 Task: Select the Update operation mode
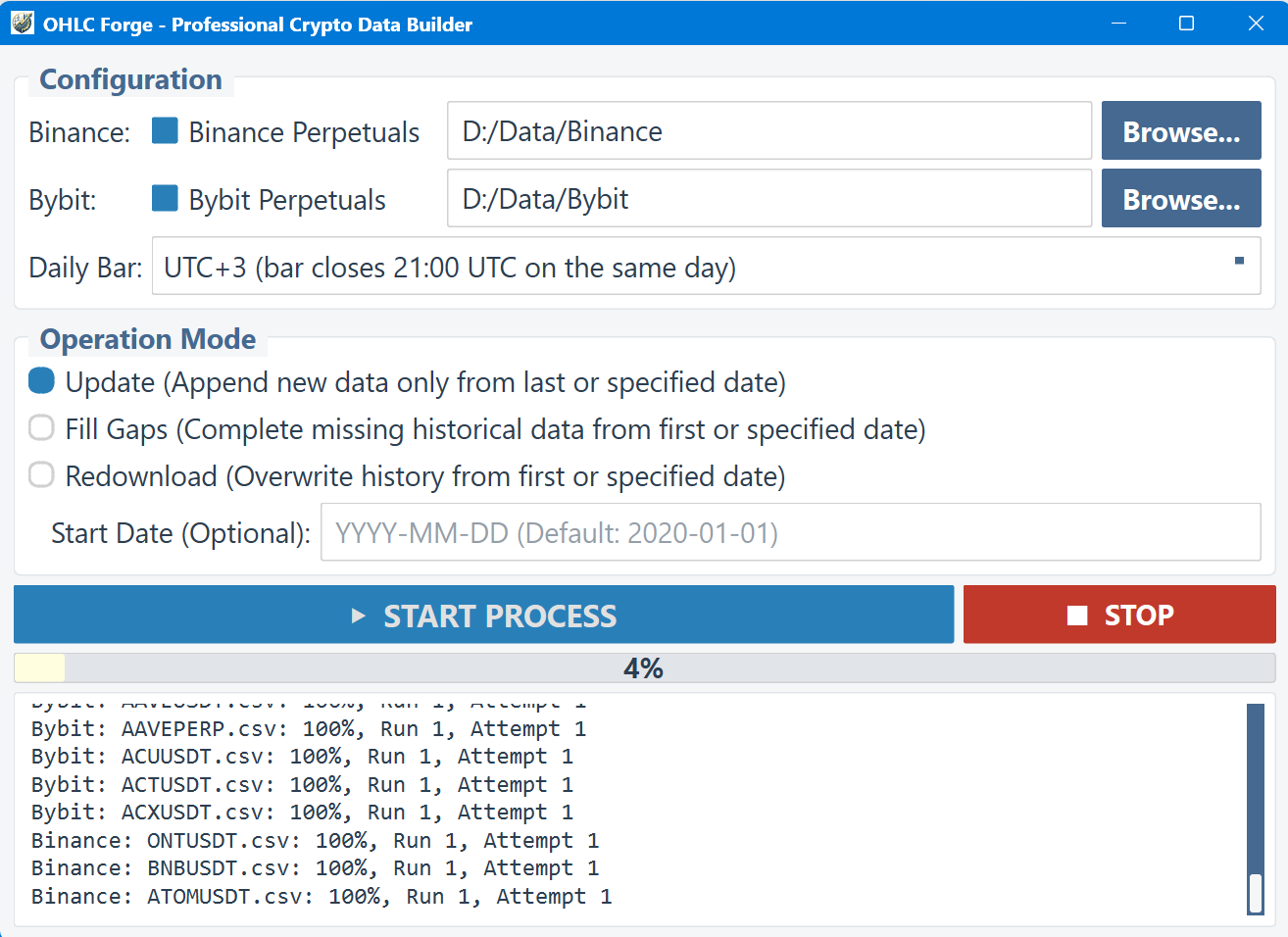41,381
